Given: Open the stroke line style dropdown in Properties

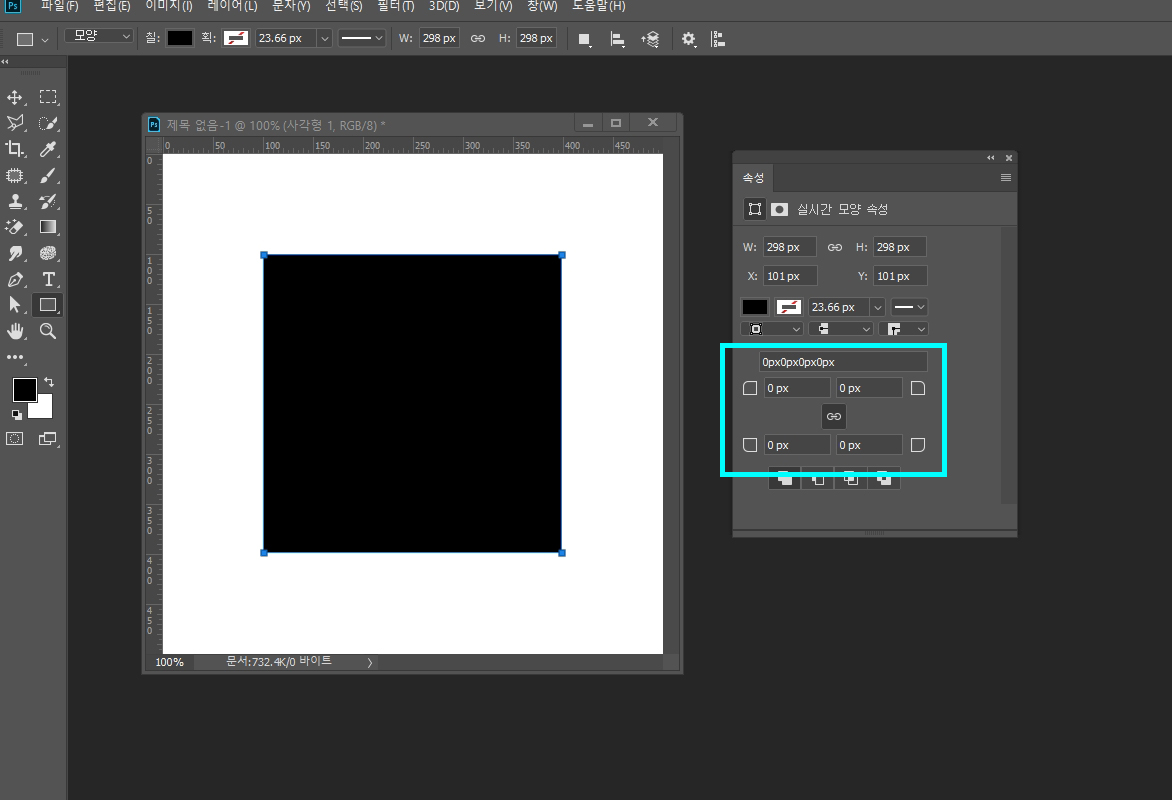Looking at the screenshot, I should coord(910,307).
